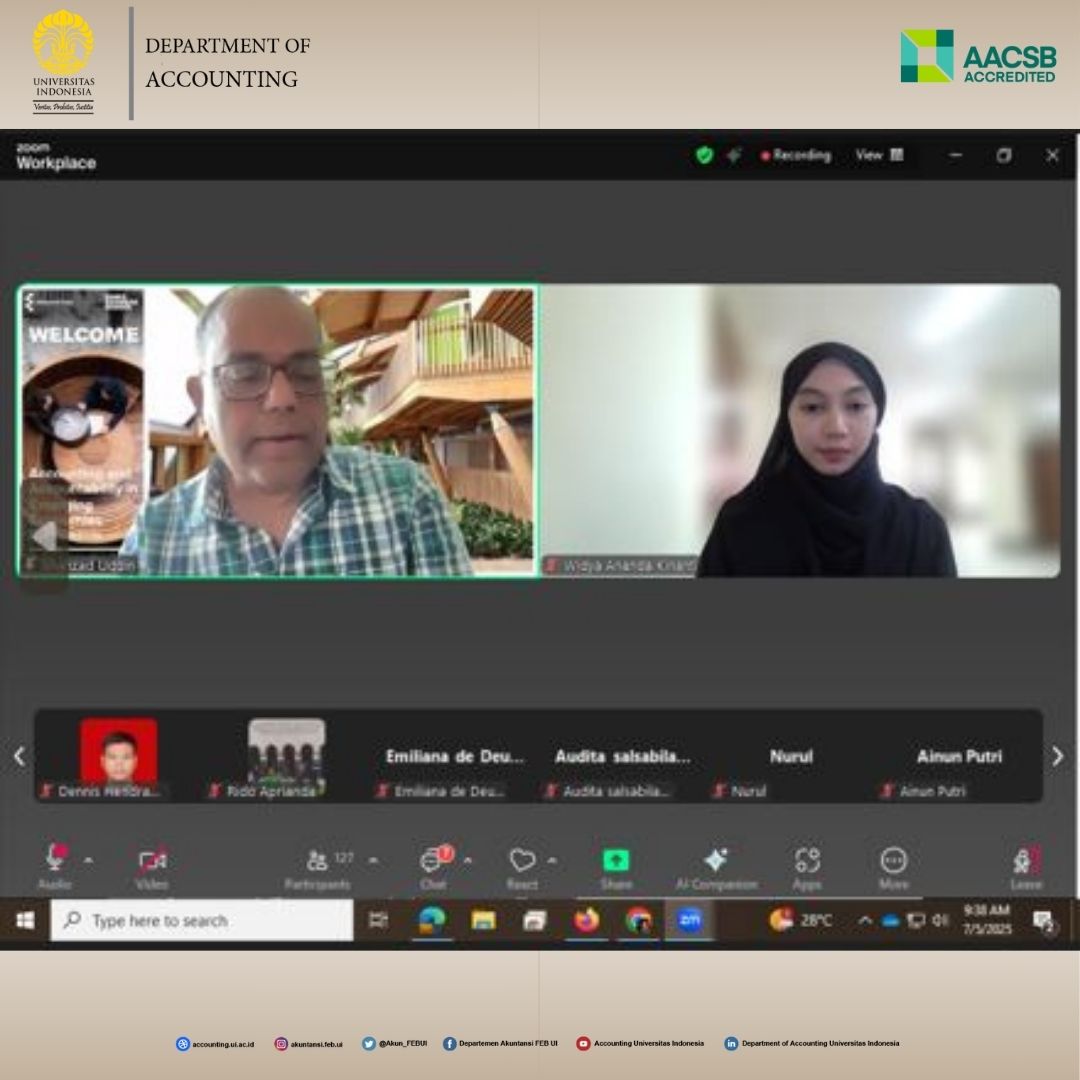The image size is (1080, 1080).
Task: Expand the audio options arrow
Action: [x=88, y=860]
